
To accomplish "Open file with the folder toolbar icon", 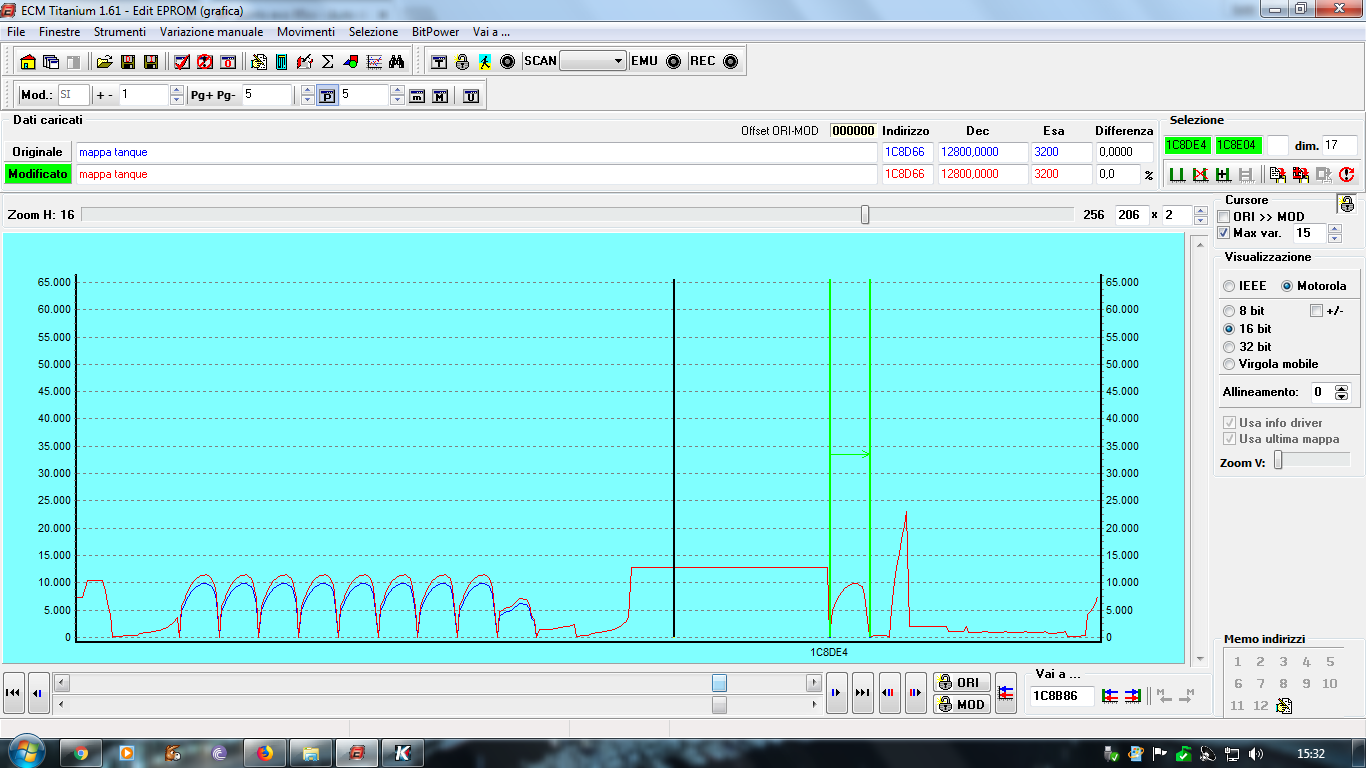I will coord(104,61).
